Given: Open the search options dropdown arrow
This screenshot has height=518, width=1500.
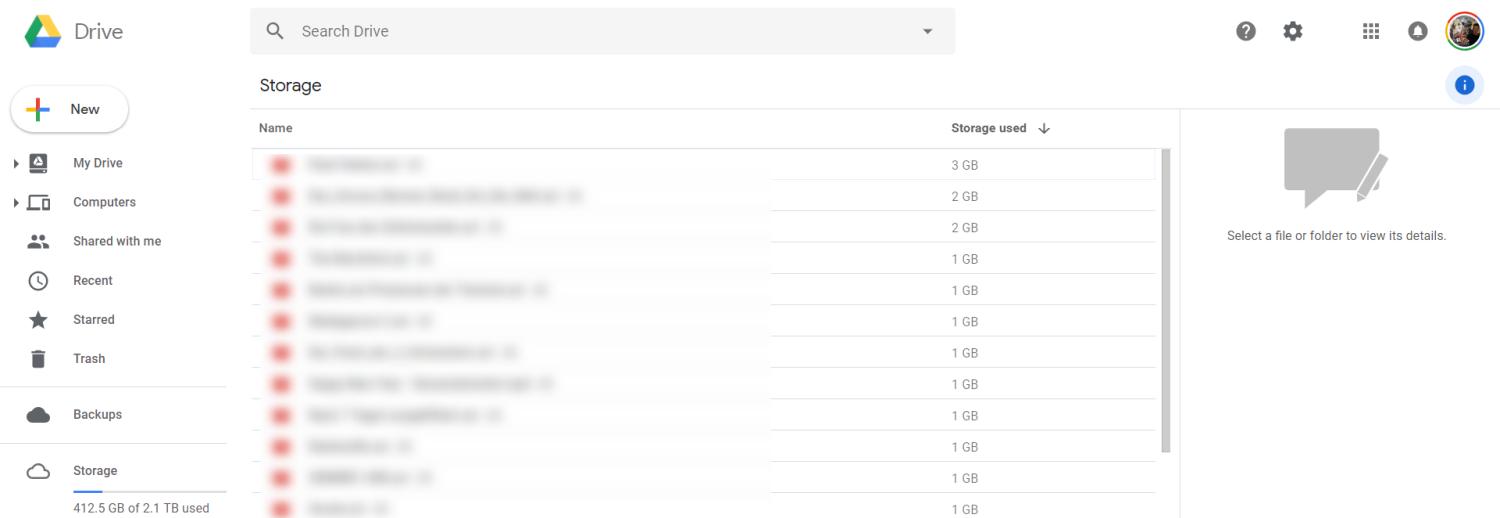Looking at the screenshot, I should 927,31.
